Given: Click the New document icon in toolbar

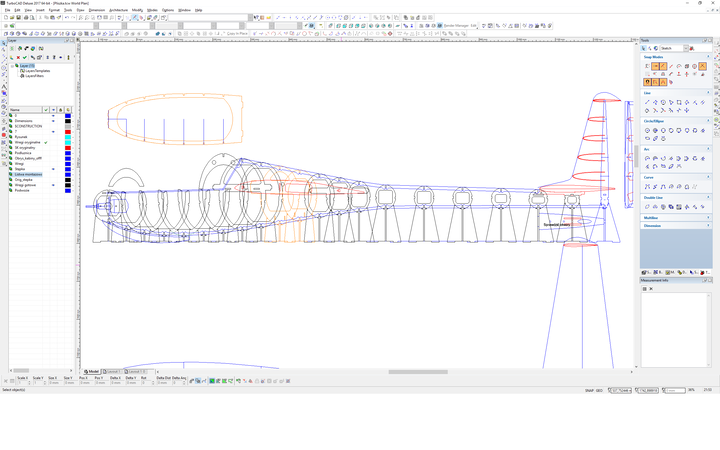Looking at the screenshot, I should [x=6, y=17].
